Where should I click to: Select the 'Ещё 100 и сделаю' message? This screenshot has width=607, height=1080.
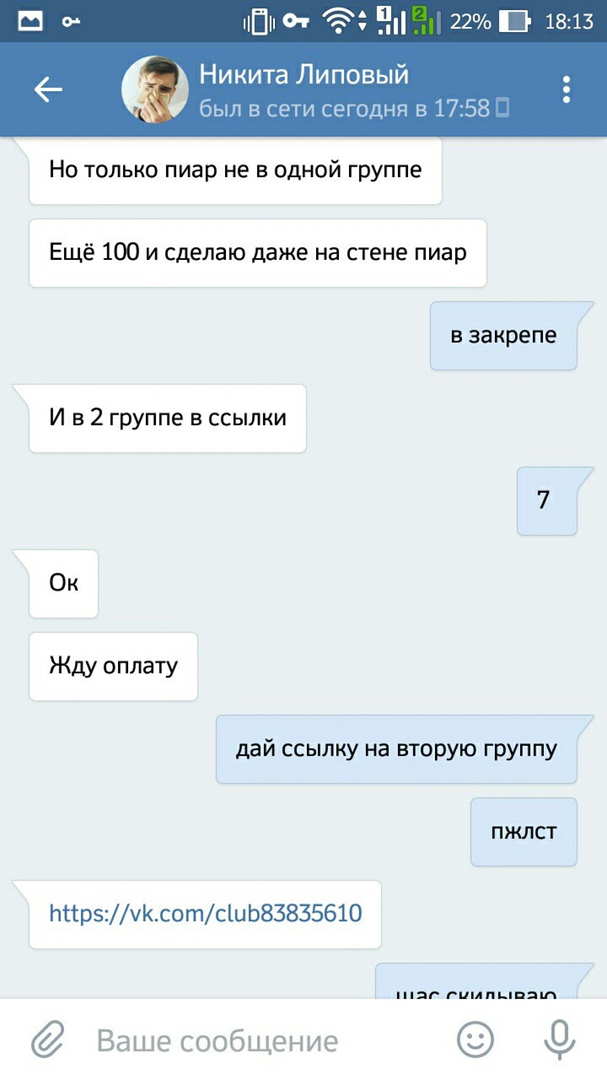tap(258, 253)
